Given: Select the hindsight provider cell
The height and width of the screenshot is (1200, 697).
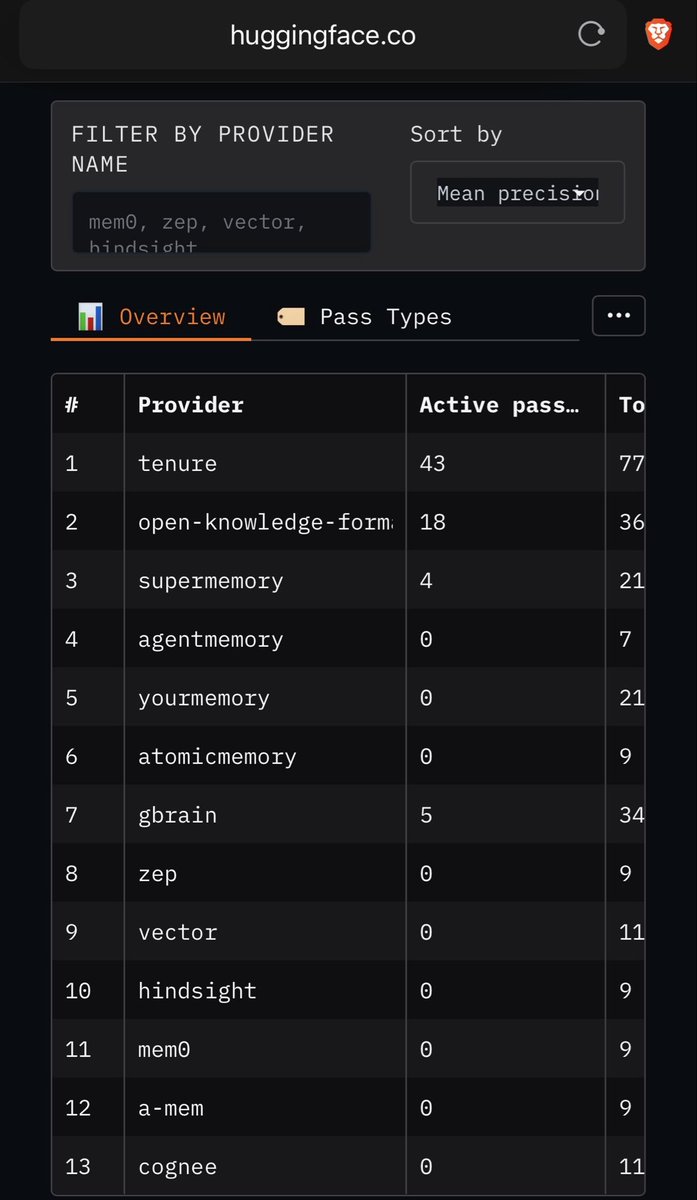Looking at the screenshot, I should [x=265, y=991].
